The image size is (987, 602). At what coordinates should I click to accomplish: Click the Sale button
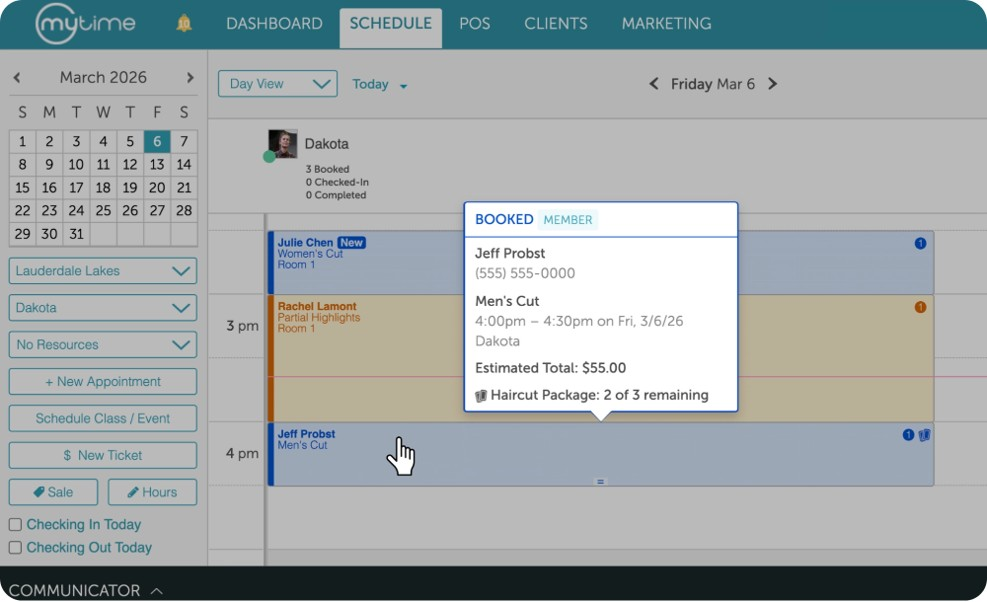[54, 492]
